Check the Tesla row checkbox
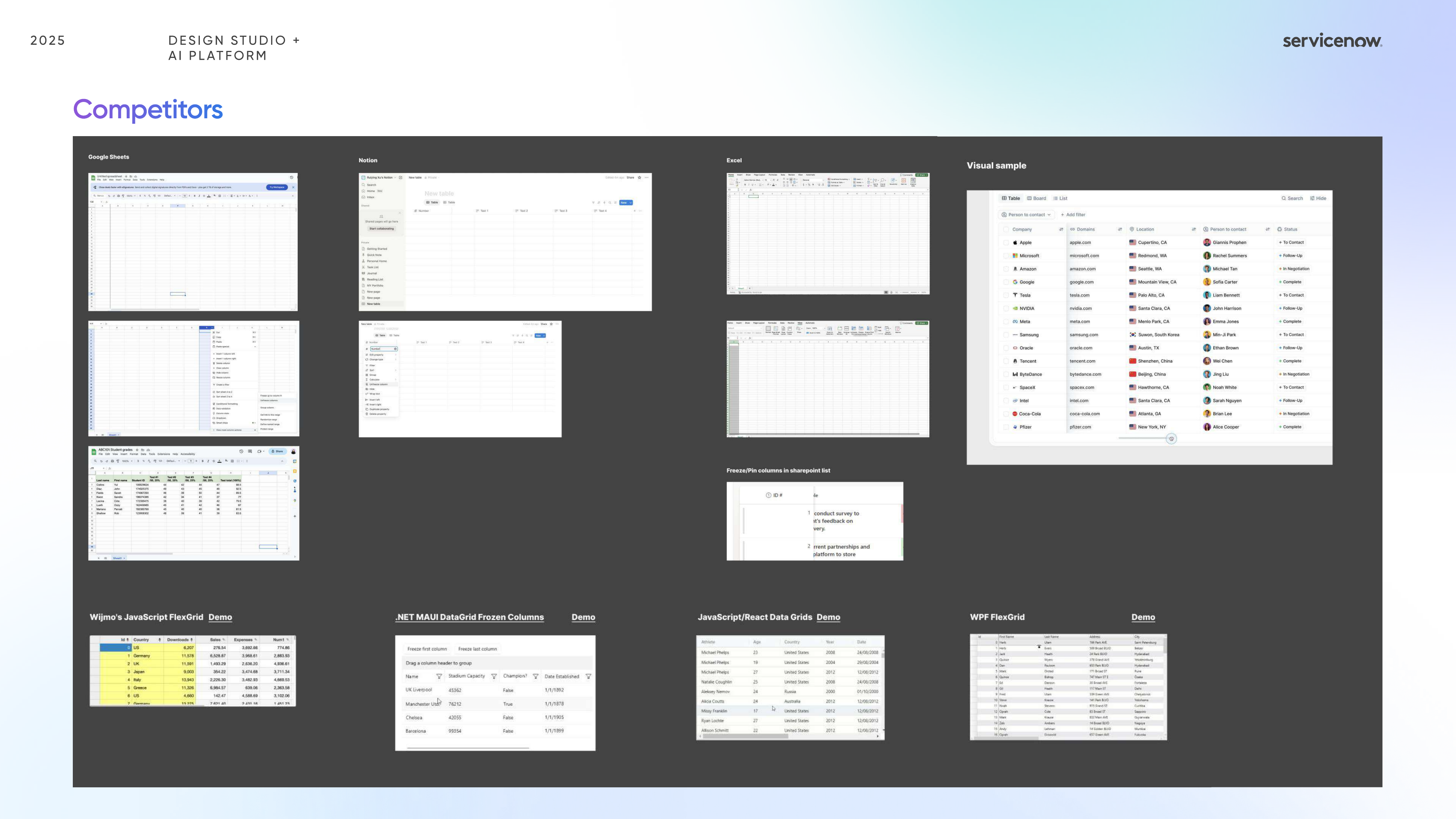Viewport: 1456px width, 819px height. click(1005, 295)
